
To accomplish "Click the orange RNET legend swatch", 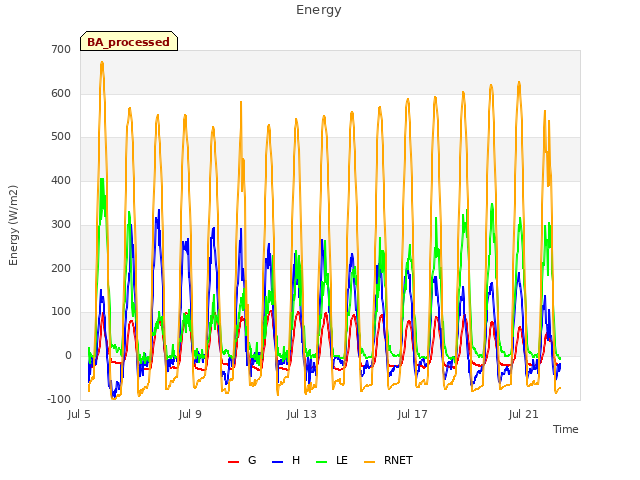I will click(369, 462).
